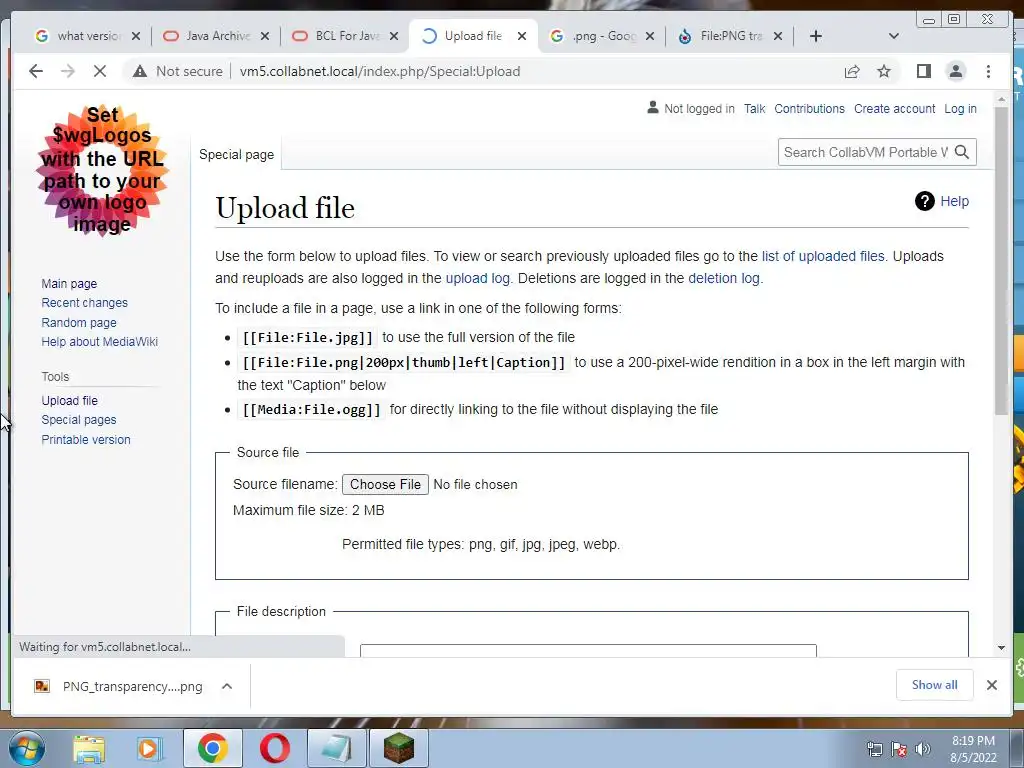
Task: Open the Help link
Action: pyautogui.click(x=954, y=201)
